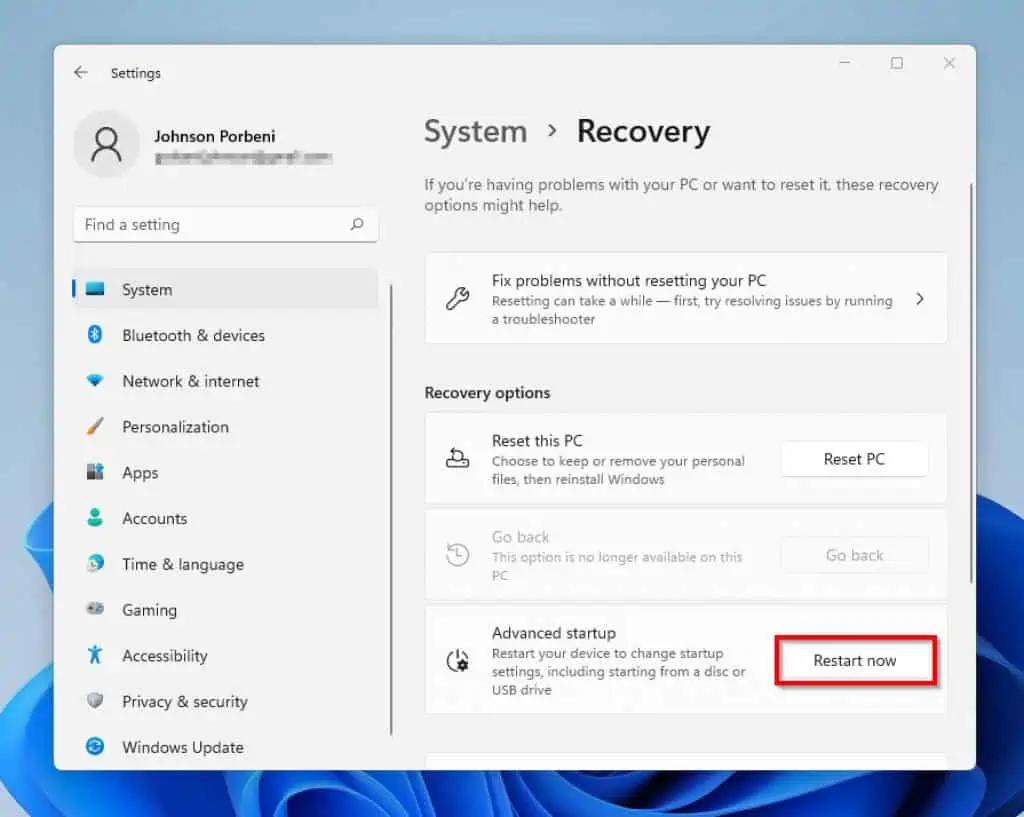Click the Windows Update sync icon
The width and height of the screenshot is (1024, 817).
tap(95, 747)
